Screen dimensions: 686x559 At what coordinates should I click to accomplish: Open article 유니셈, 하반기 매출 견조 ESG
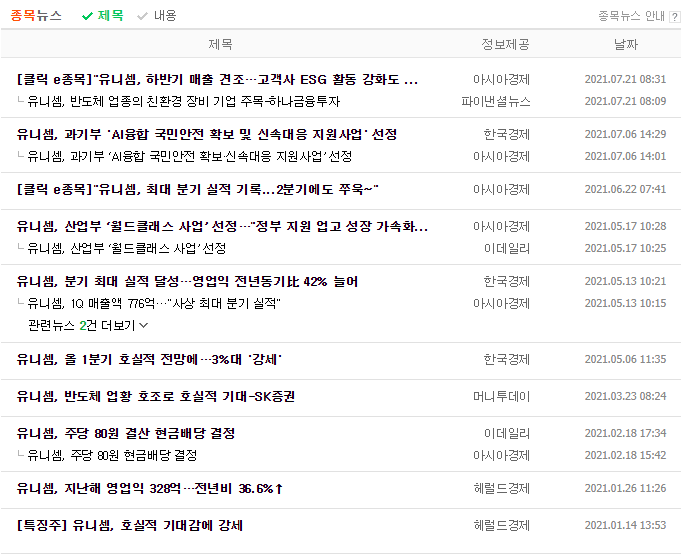[217, 80]
